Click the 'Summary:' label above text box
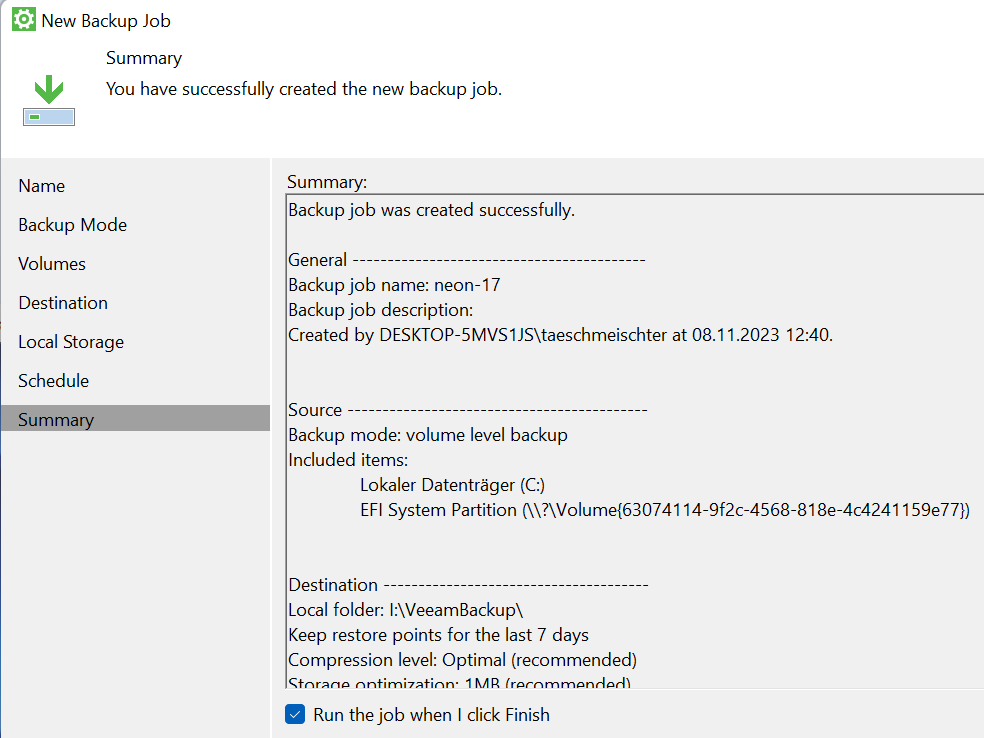 pyautogui.click(x=327, y=182)
